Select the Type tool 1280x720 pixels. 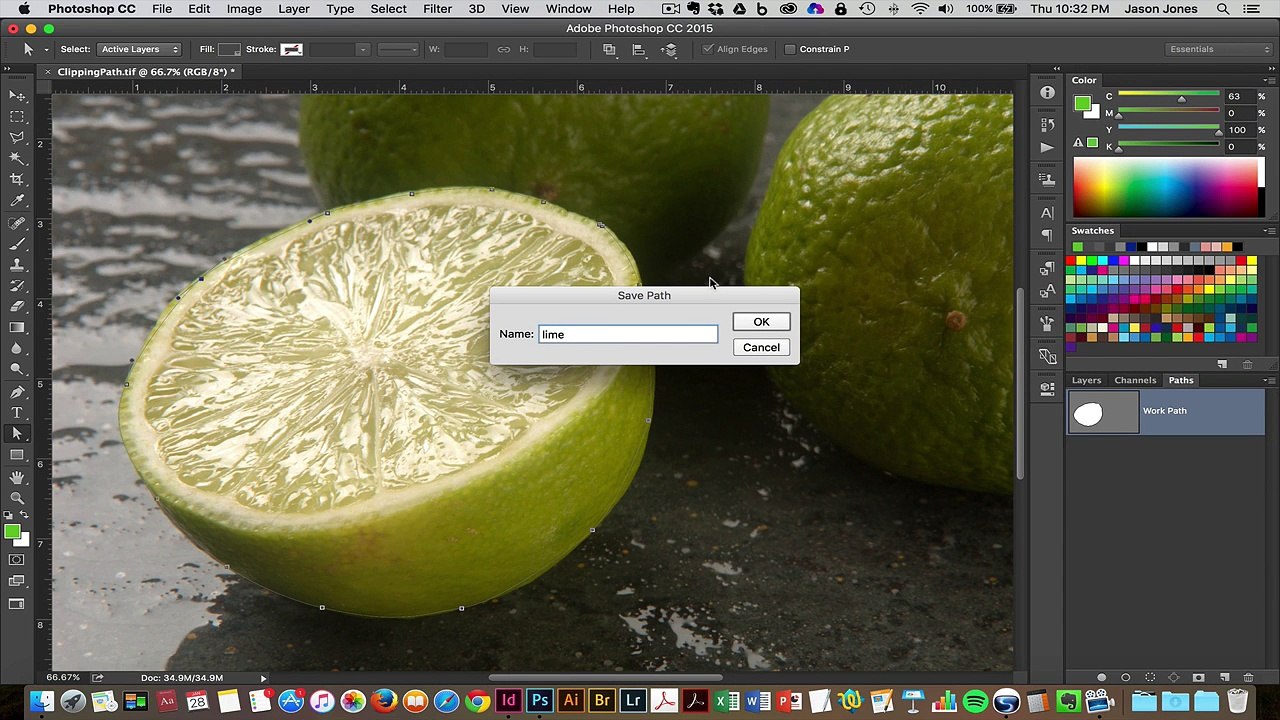pyautogui.click(x=17, y=413)
